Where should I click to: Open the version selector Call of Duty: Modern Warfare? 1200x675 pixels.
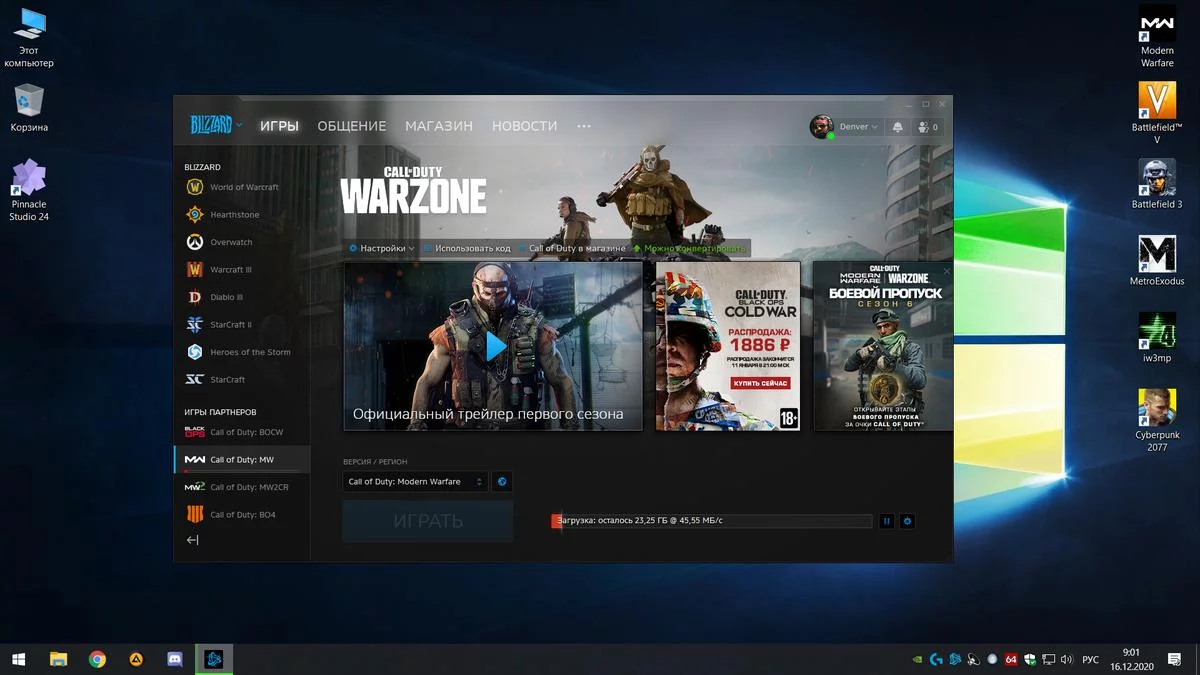415,482
